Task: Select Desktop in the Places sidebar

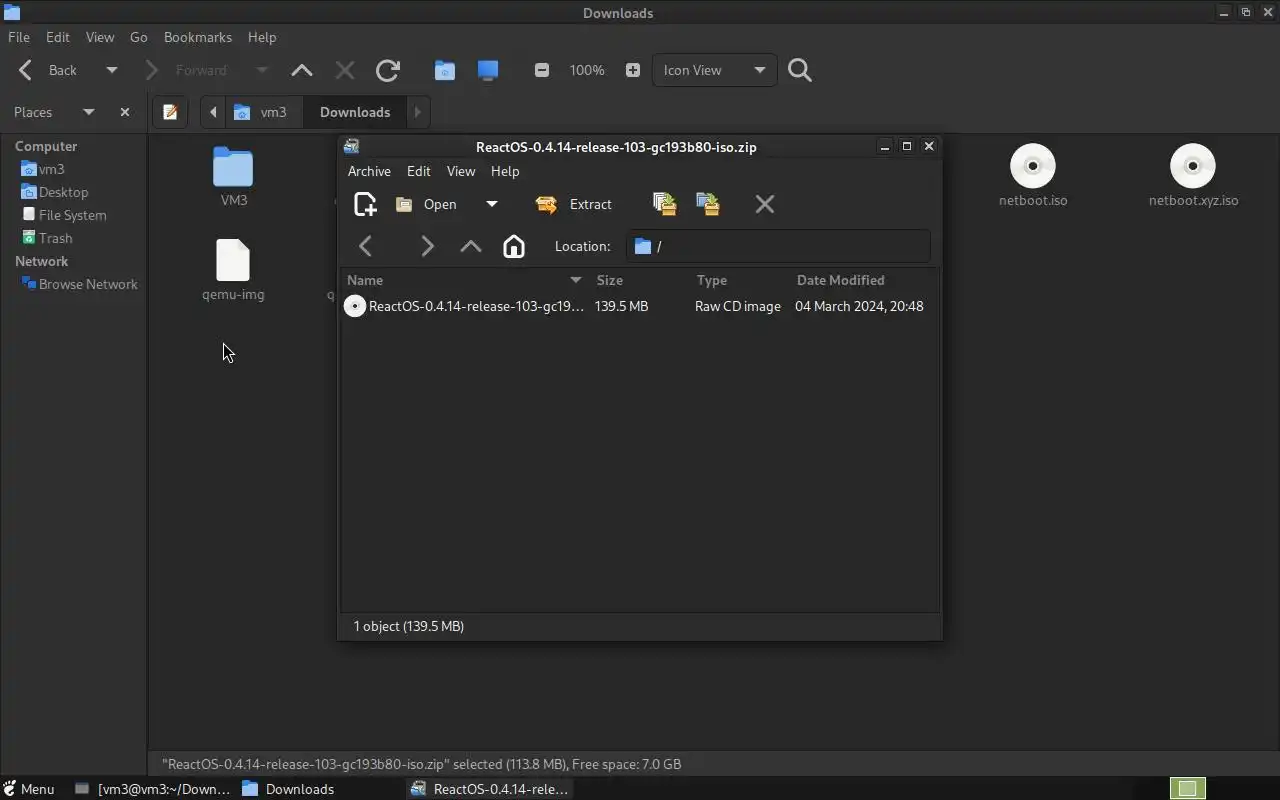Action: coord(55,192)
